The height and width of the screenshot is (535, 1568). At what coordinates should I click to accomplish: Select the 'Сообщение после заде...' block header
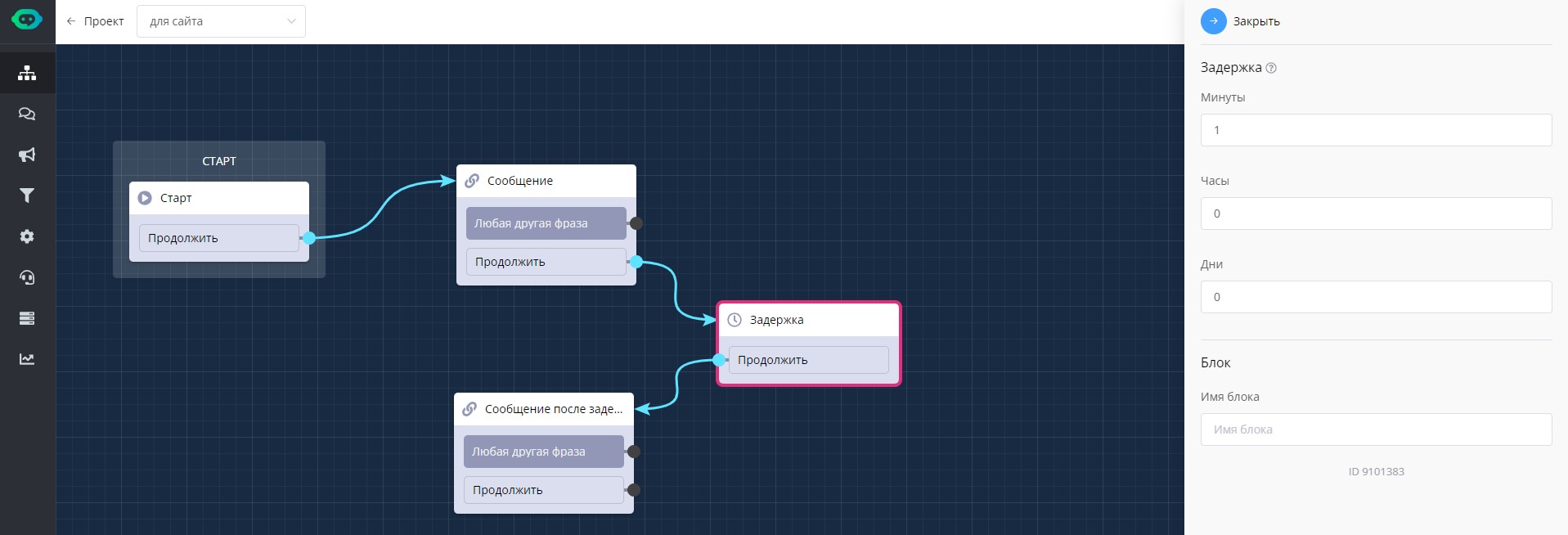pos(544,409)
